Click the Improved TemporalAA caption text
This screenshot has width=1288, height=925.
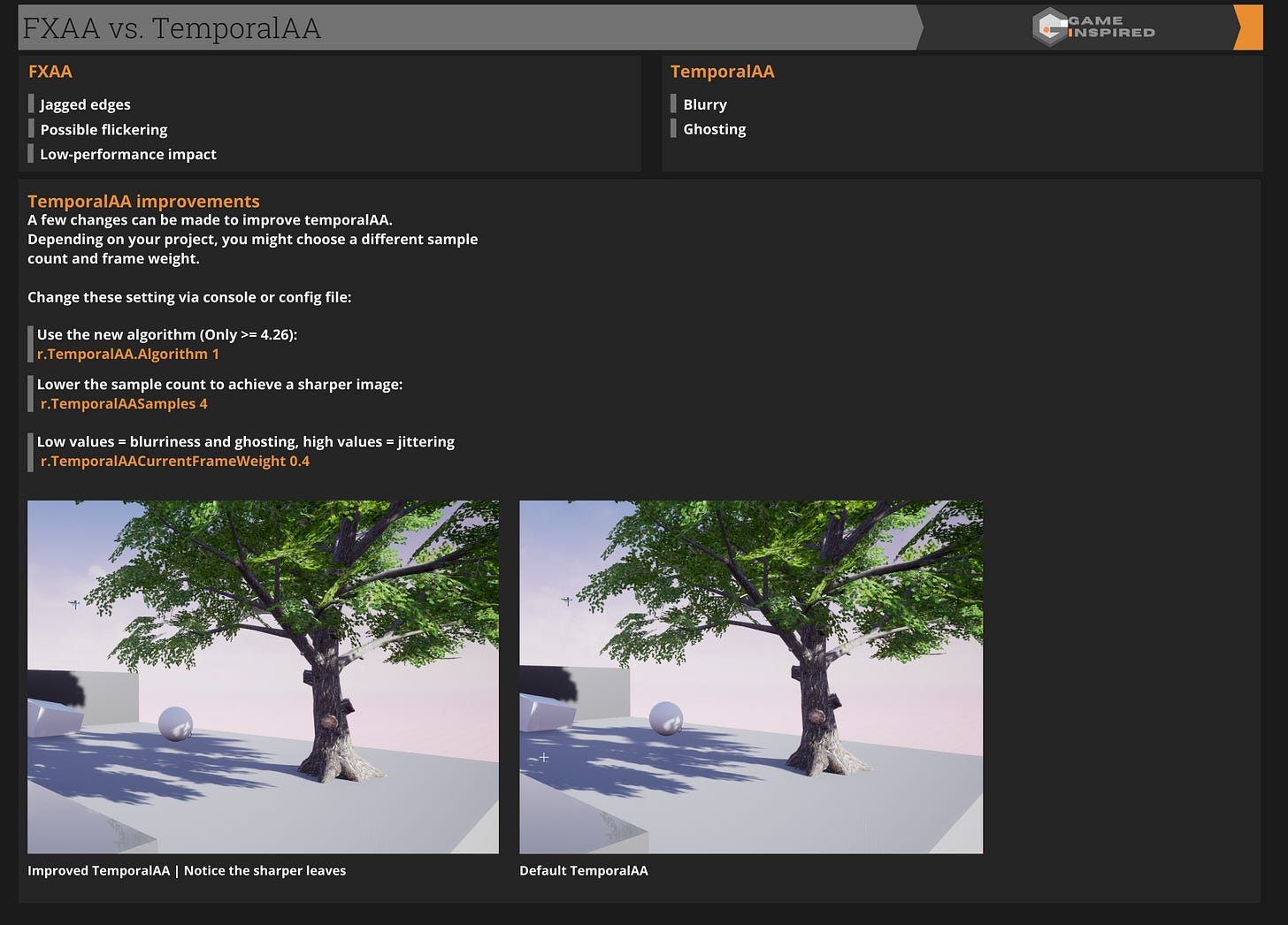[187, 870]
